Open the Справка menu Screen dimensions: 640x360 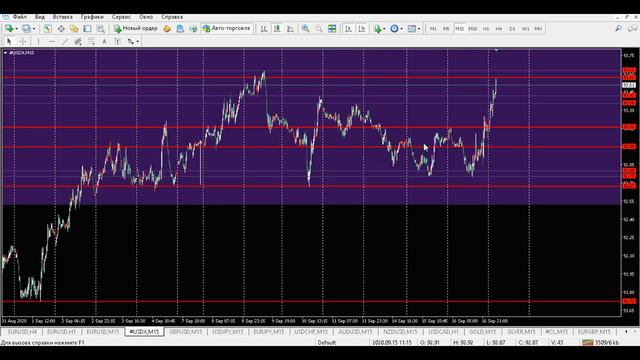coord(172,17)
